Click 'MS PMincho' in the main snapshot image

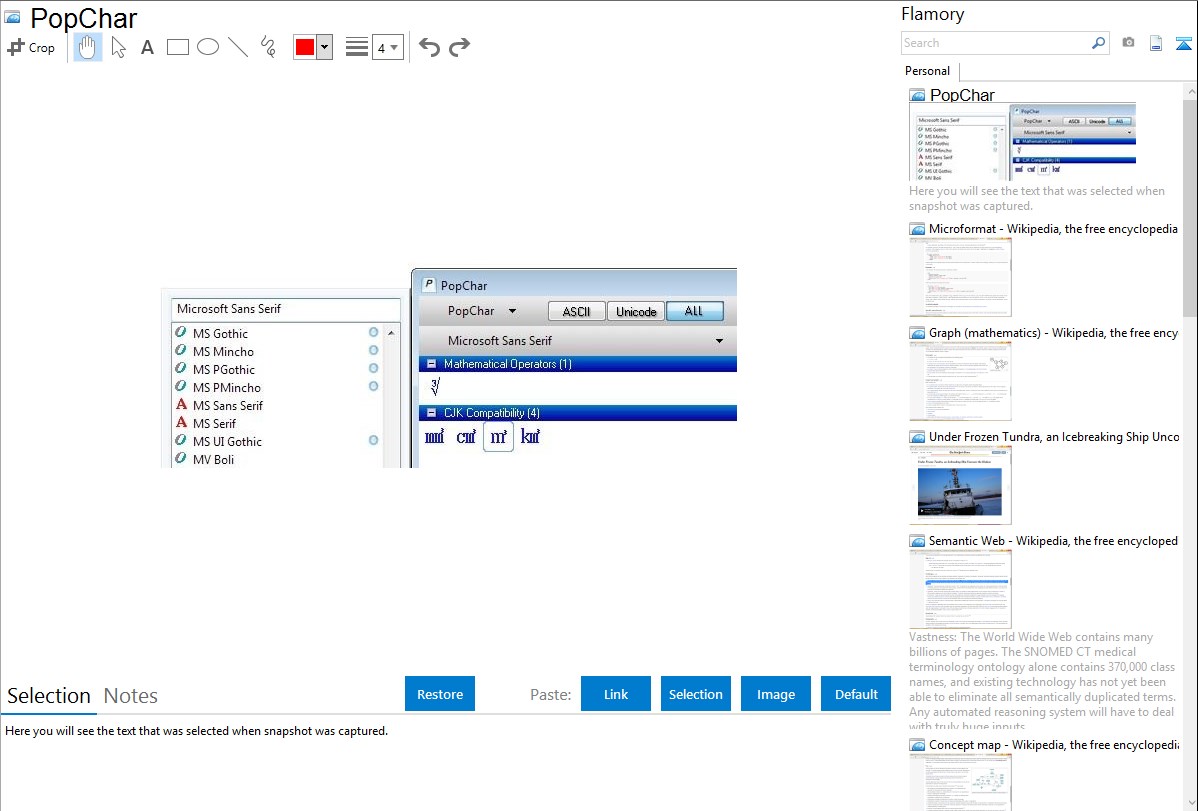tap(227, 388)
